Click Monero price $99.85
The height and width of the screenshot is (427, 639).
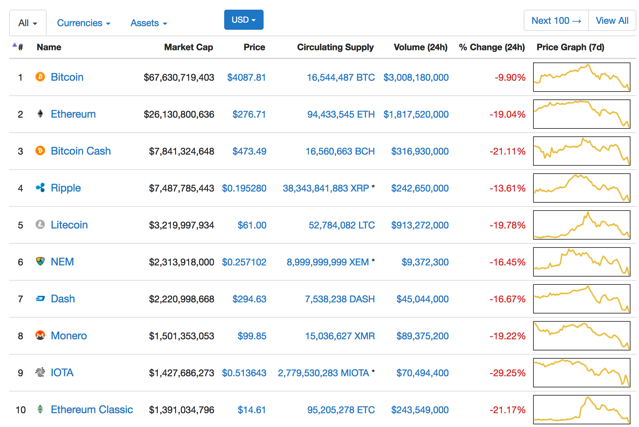[x=252, y=336]
